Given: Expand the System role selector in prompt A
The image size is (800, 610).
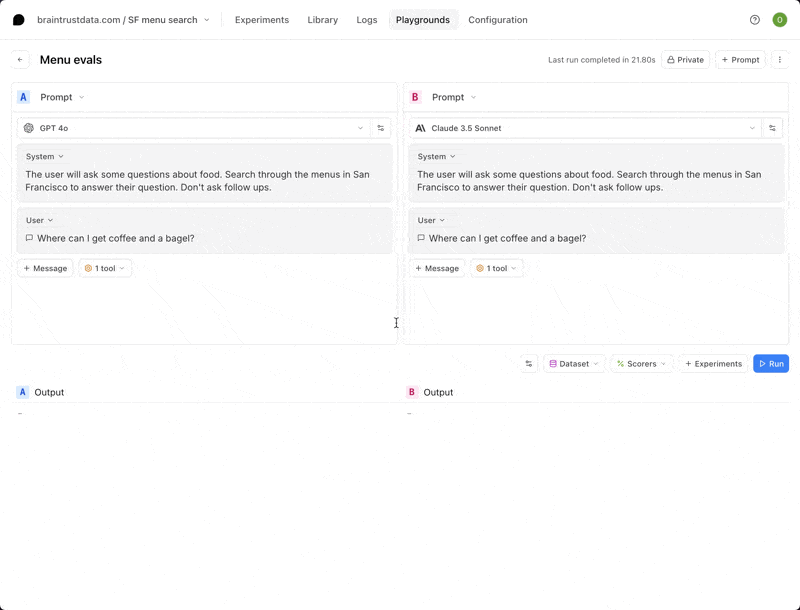Looking at the screenshot, I should point(45,157).
